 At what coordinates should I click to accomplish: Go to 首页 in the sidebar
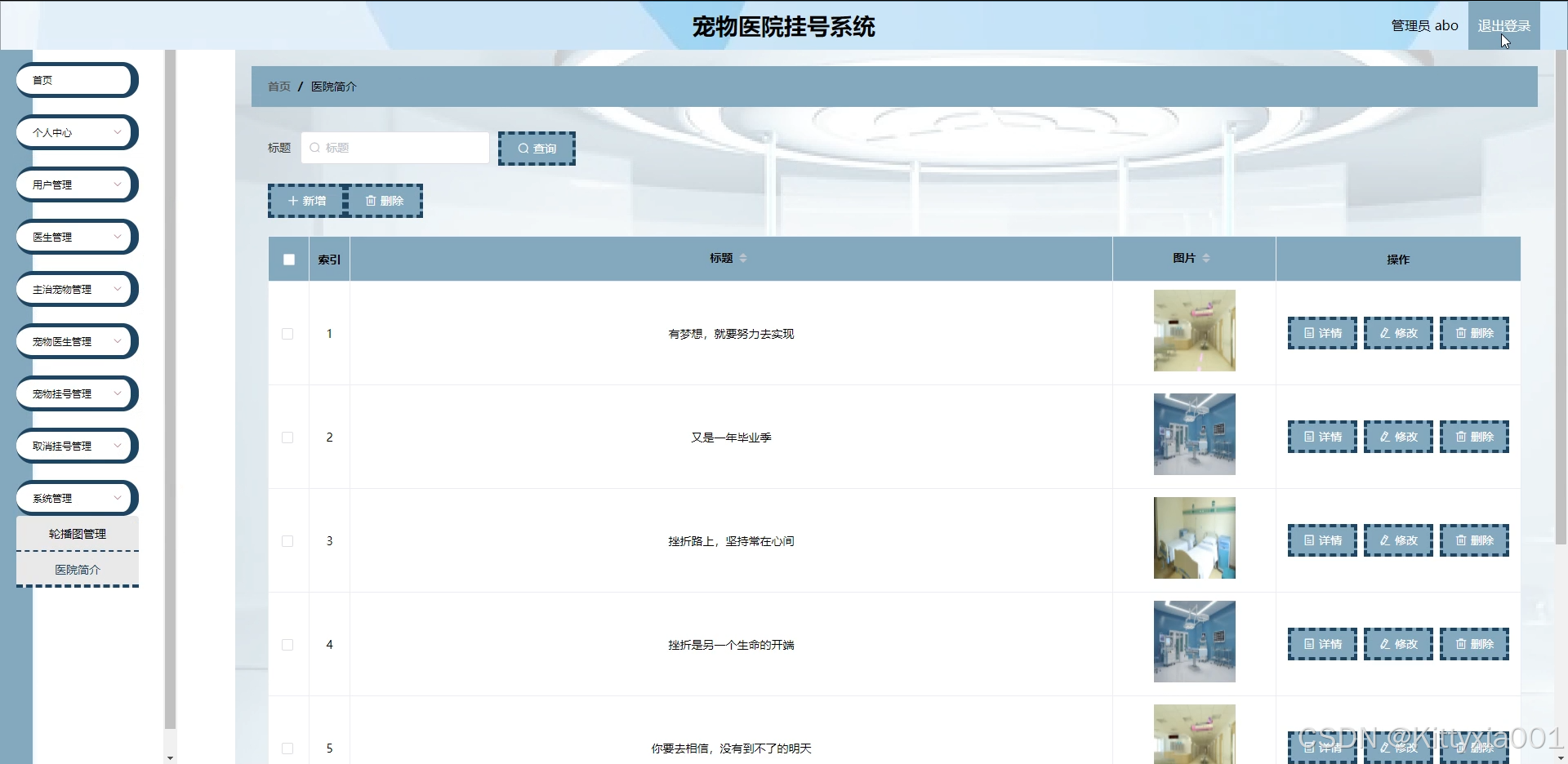[76, 80]
